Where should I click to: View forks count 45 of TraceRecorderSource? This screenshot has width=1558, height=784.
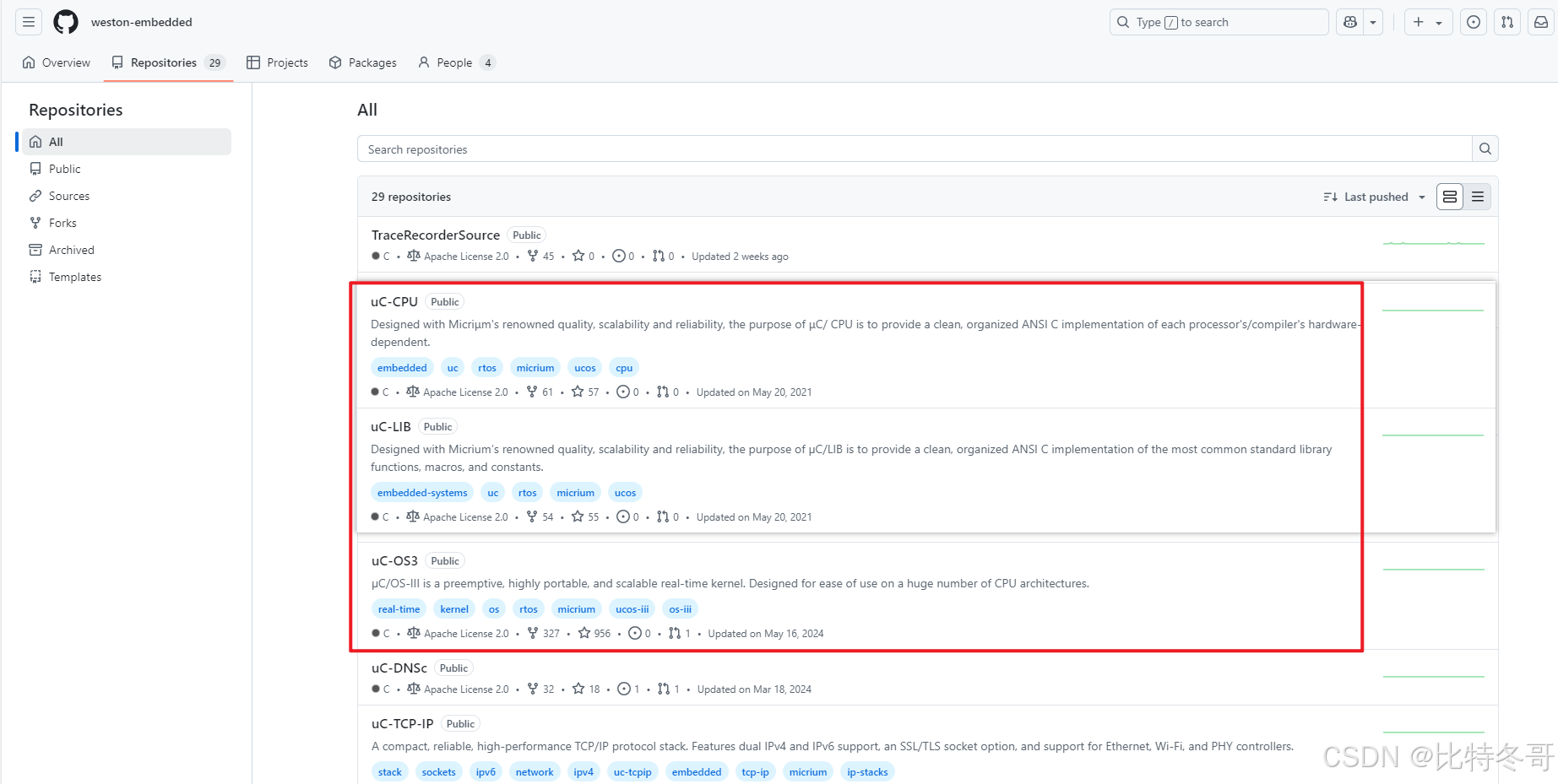tap(541, 256)
